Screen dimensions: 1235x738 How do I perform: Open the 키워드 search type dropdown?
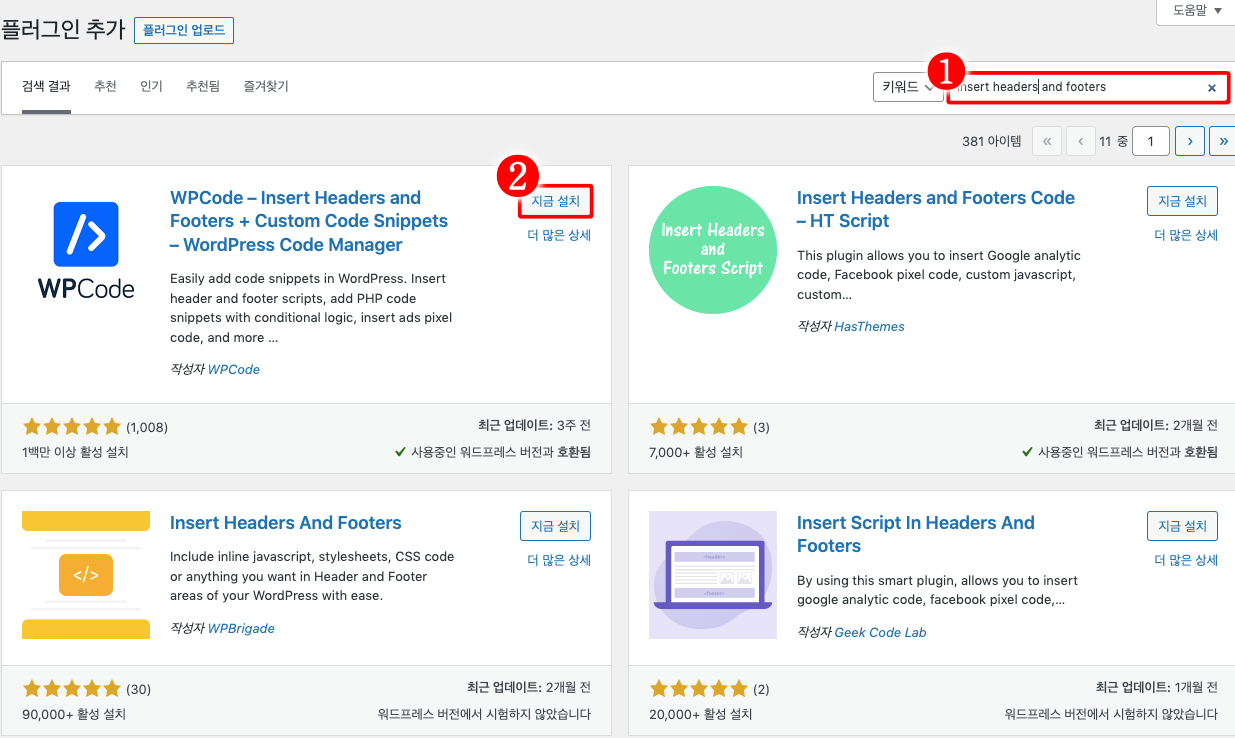[907, 87]
